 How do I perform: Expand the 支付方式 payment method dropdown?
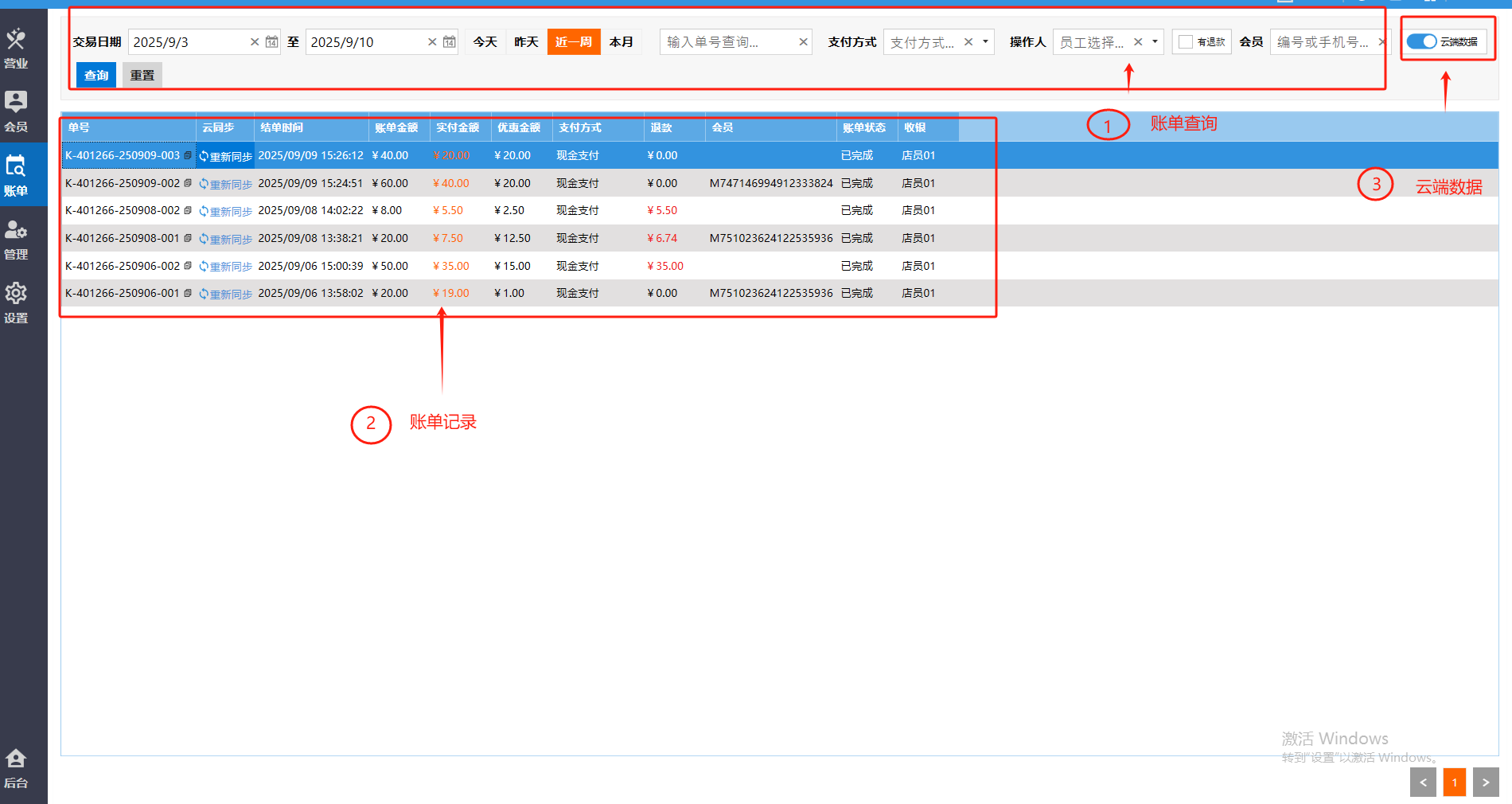[985, 41]
